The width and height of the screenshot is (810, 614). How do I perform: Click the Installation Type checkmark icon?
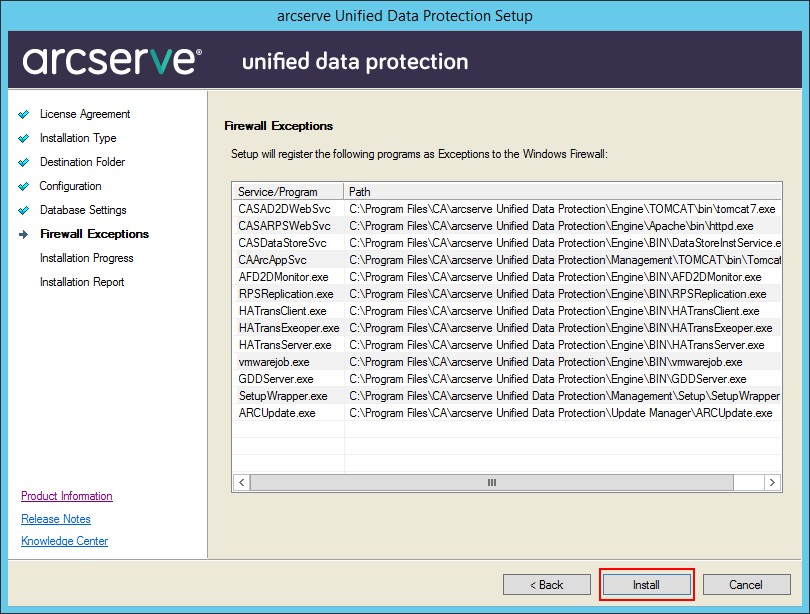click(24, 138)
